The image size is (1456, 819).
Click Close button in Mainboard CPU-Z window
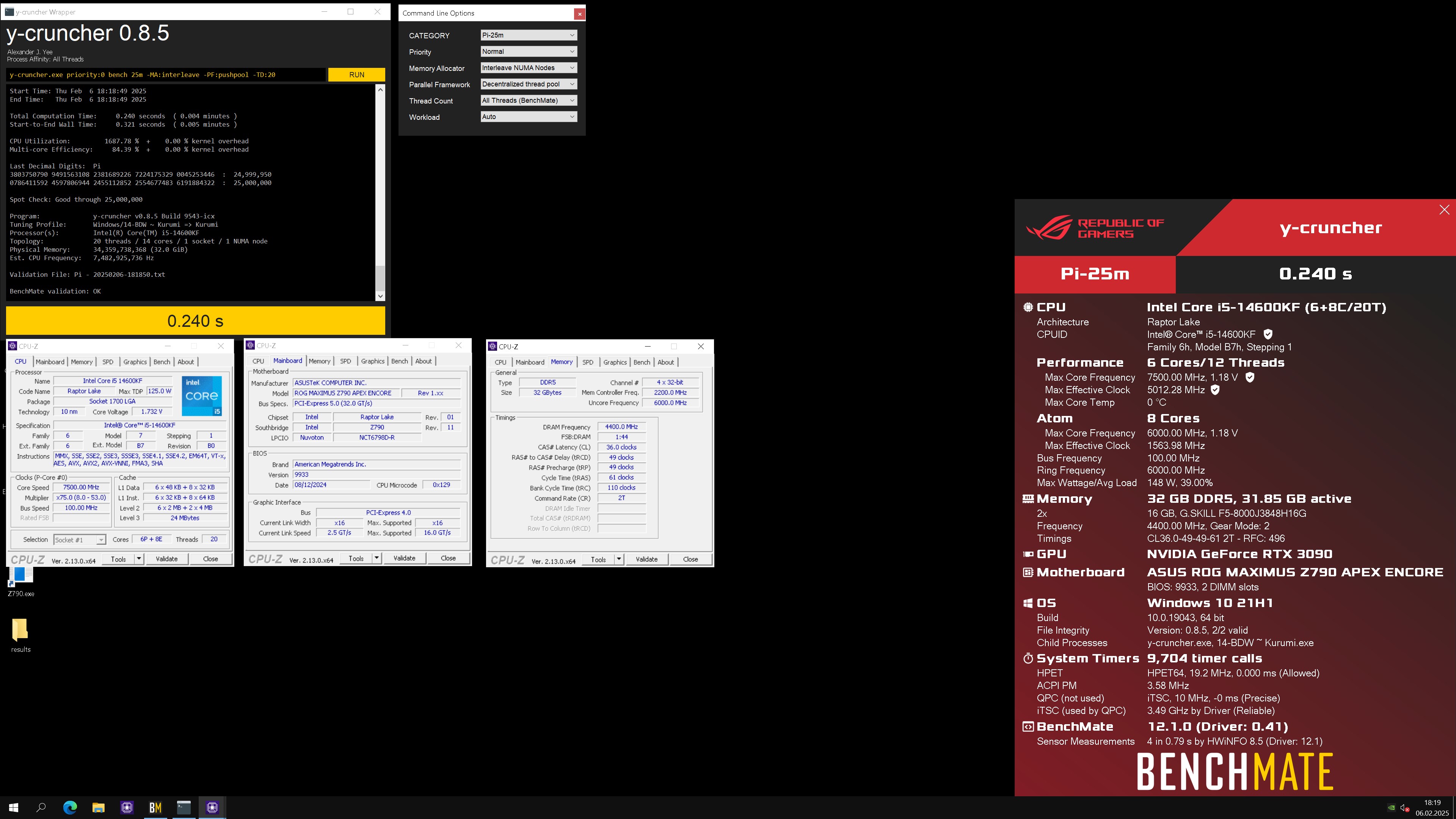(x=448, y=559)
